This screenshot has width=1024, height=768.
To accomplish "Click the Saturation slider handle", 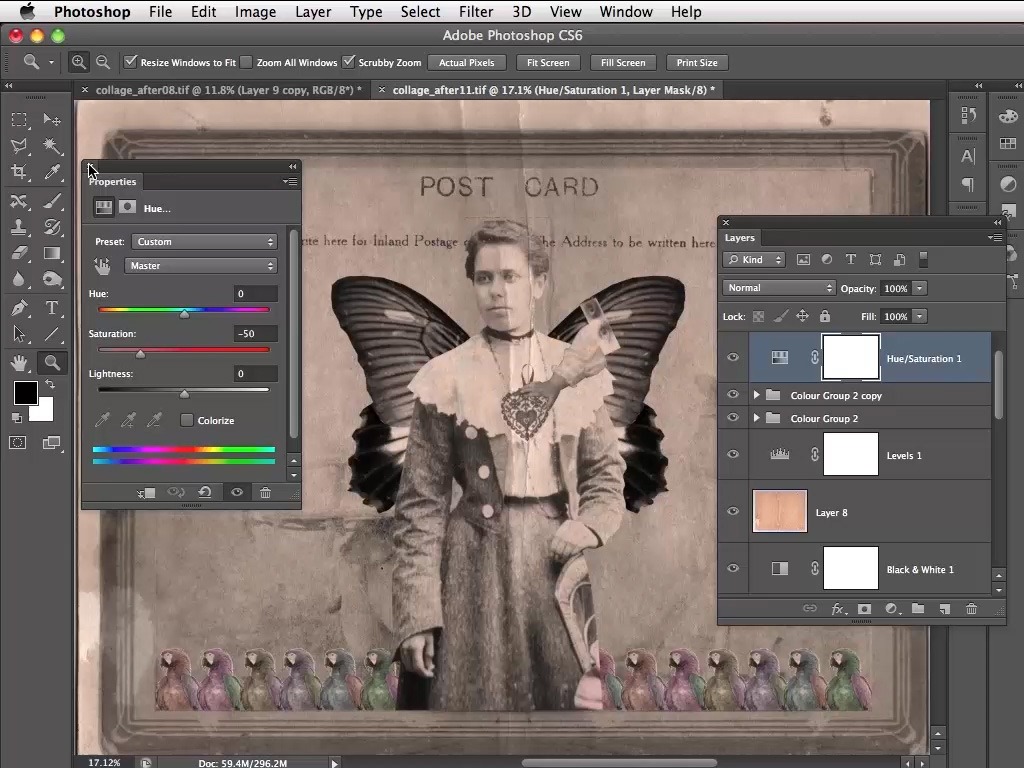I will [x=140, y=353].
